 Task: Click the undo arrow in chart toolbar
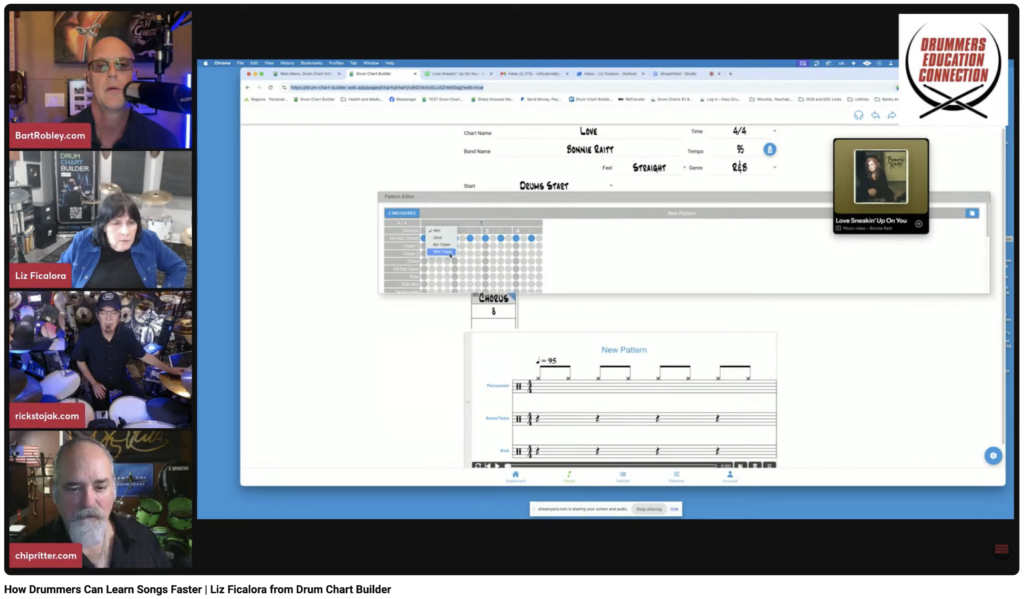point(875,115)
